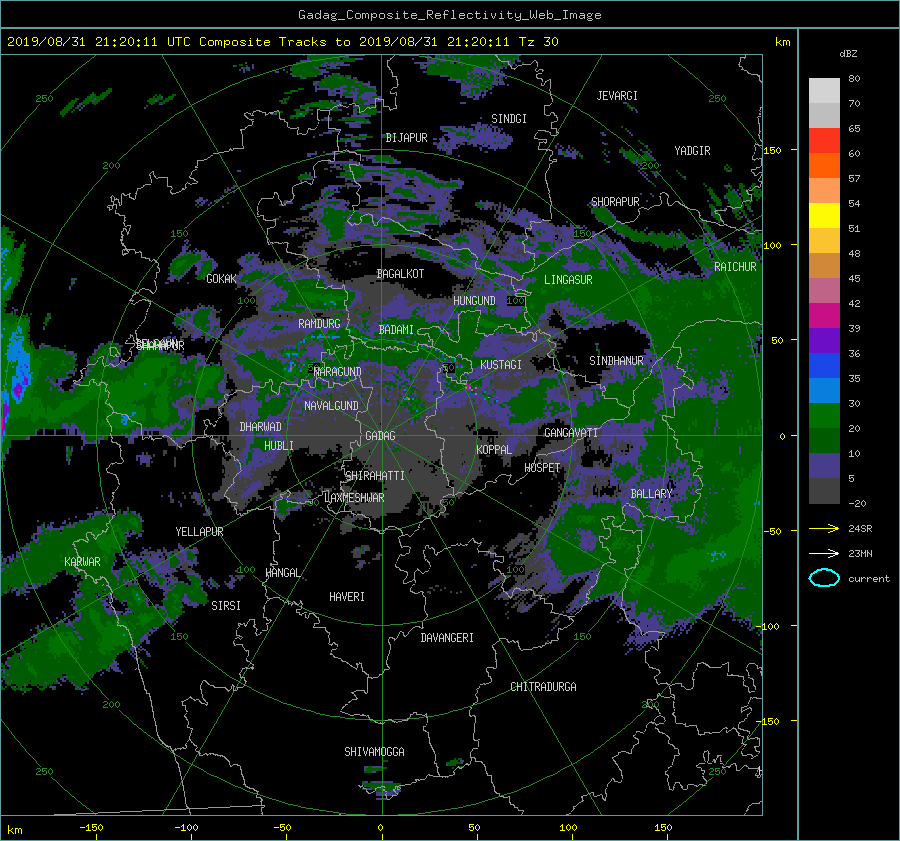
Task: Click the word current in the legend
Action: [x=868, y=579]
